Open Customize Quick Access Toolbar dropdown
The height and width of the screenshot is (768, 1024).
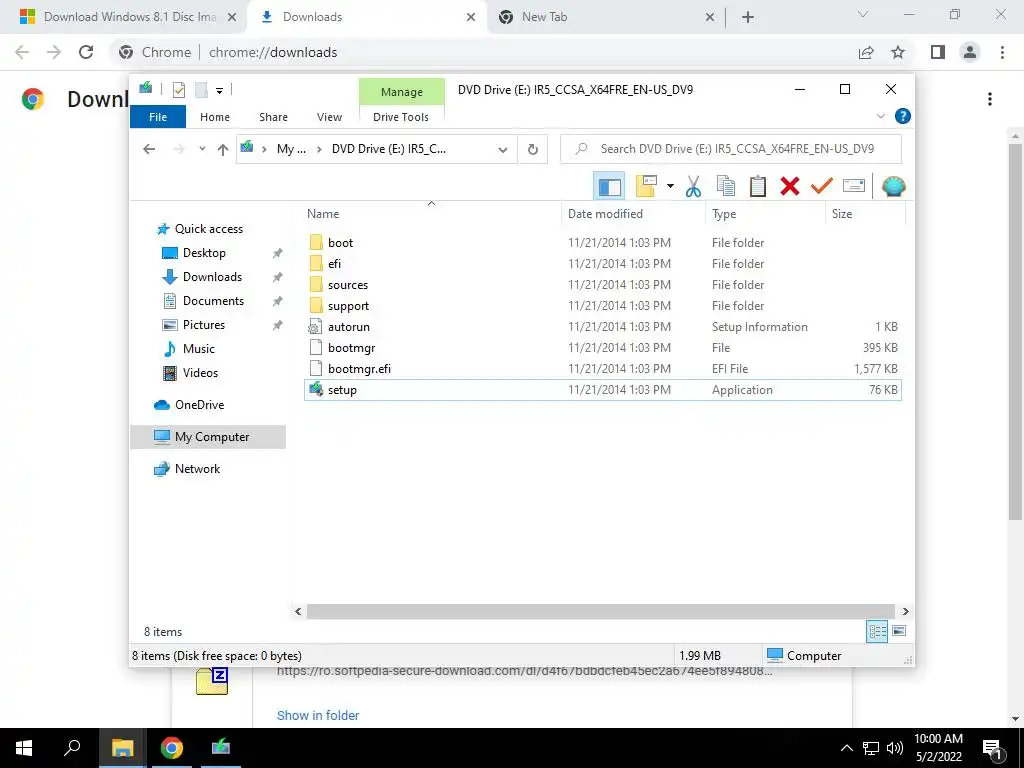tap(219, 91)
